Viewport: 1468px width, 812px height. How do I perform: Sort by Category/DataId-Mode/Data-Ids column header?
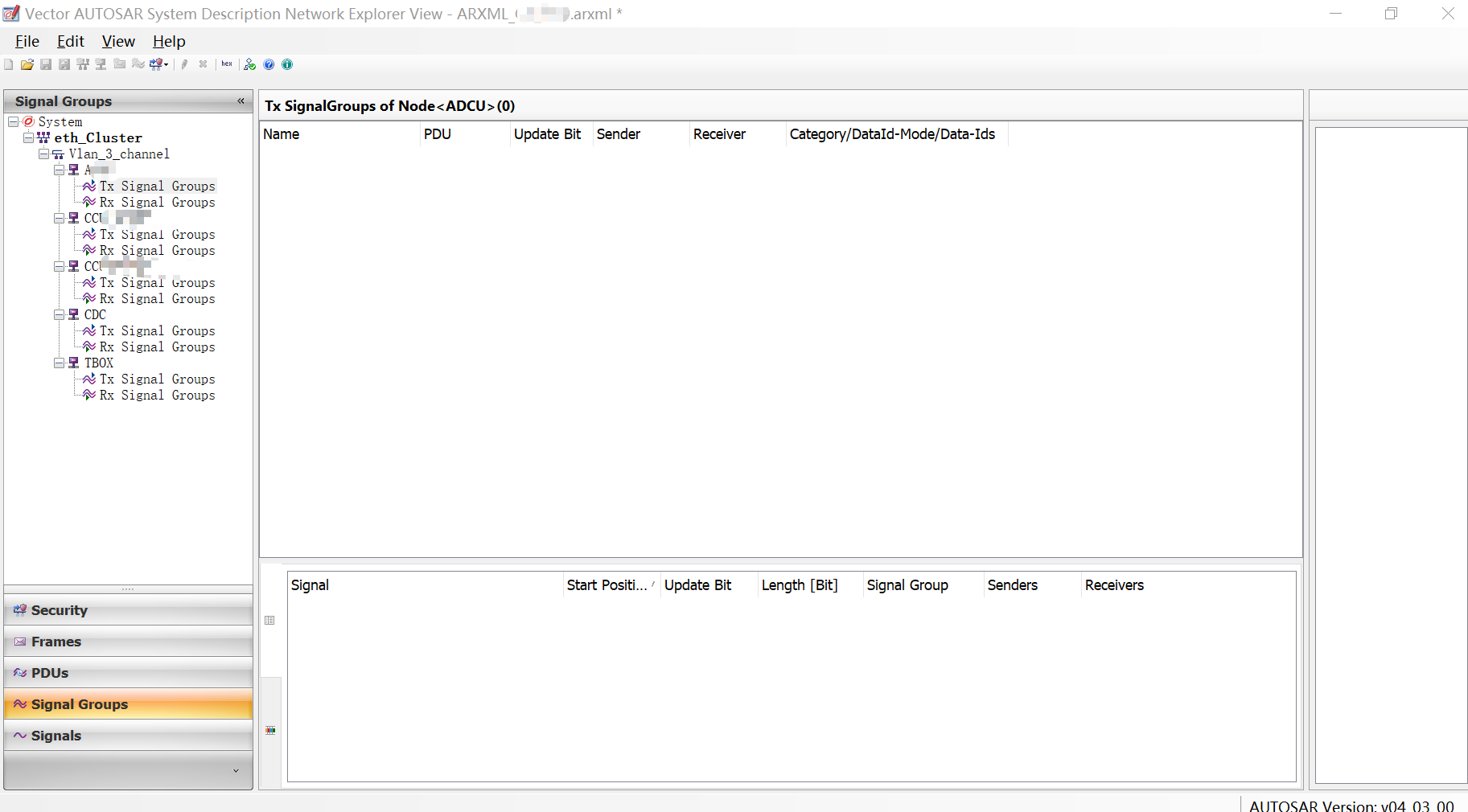[897, 134]
